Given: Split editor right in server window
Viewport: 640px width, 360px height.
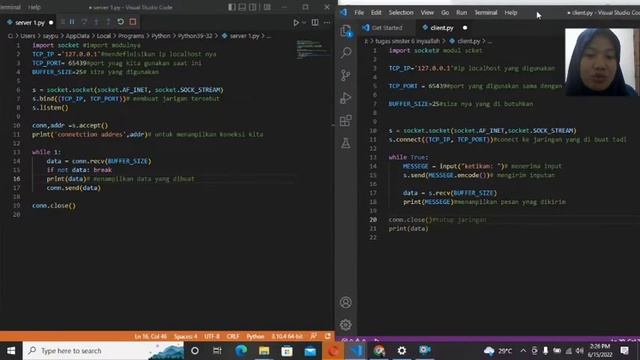Looking at the screenshot, I should point(315,22).
